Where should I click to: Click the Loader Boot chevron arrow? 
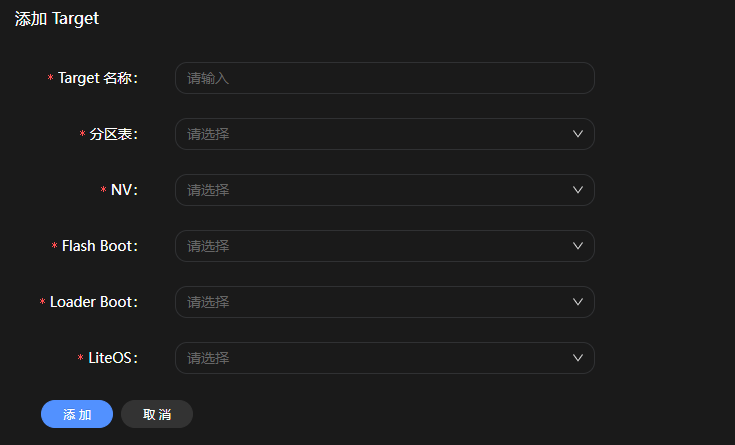click(x=578, y=302)
